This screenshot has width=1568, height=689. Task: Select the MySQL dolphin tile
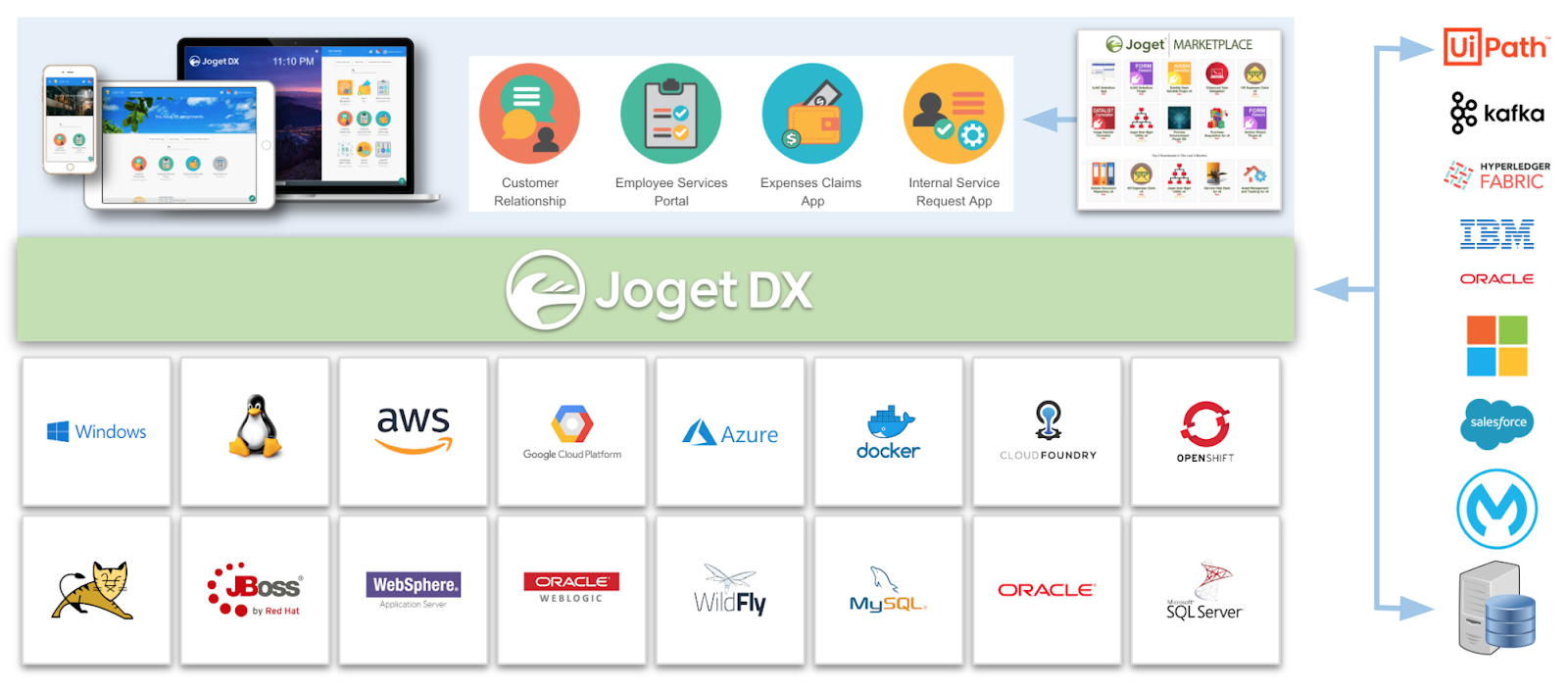point(889,591)
